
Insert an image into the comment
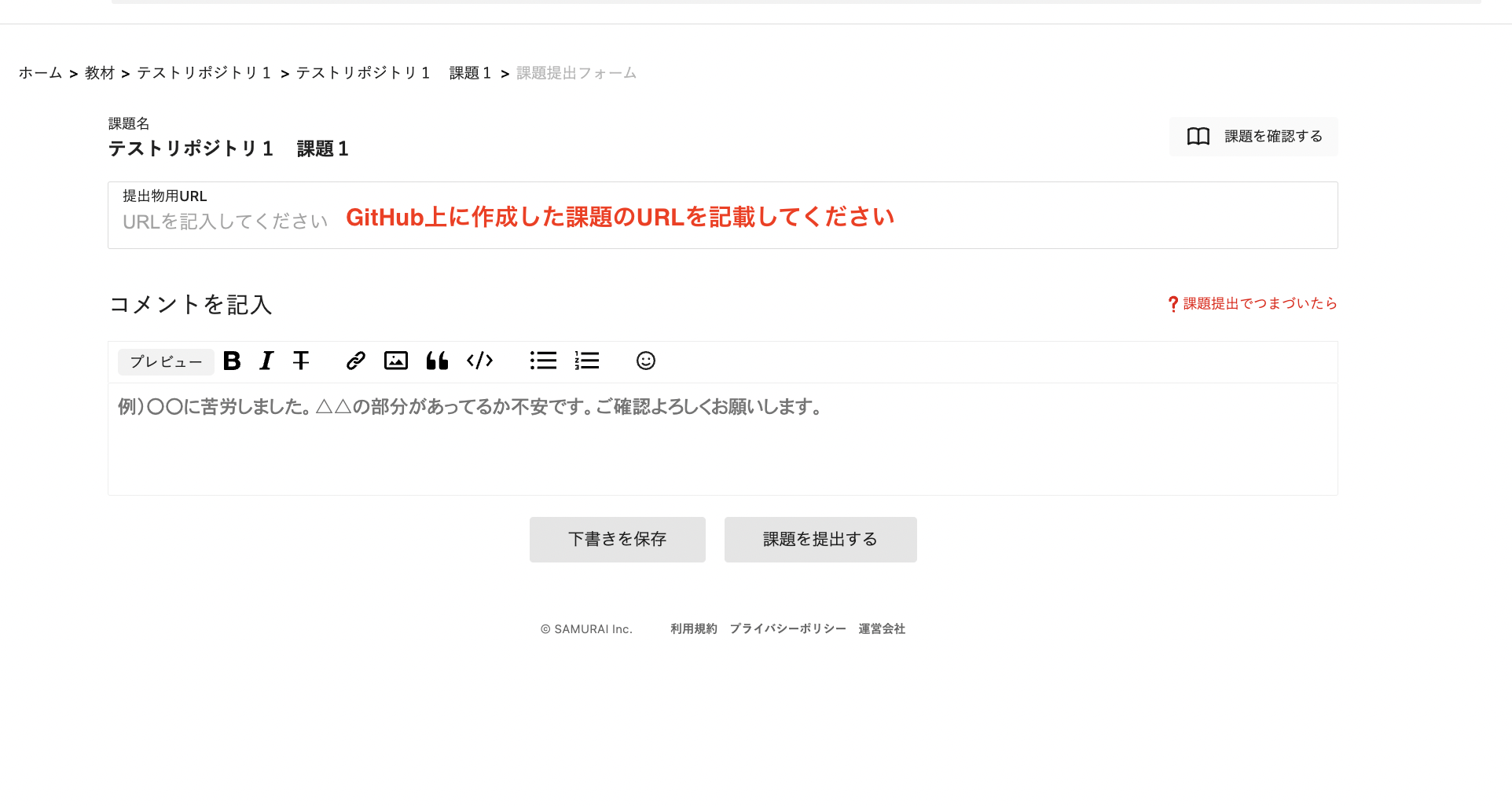(396, 361)
